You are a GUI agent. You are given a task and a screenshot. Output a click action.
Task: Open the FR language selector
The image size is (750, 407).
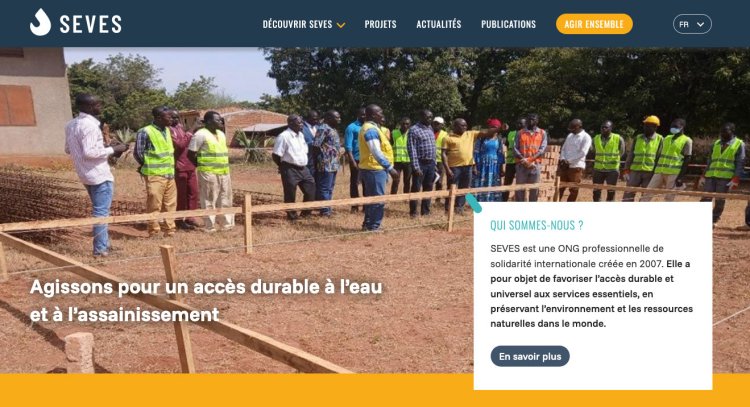692,24
